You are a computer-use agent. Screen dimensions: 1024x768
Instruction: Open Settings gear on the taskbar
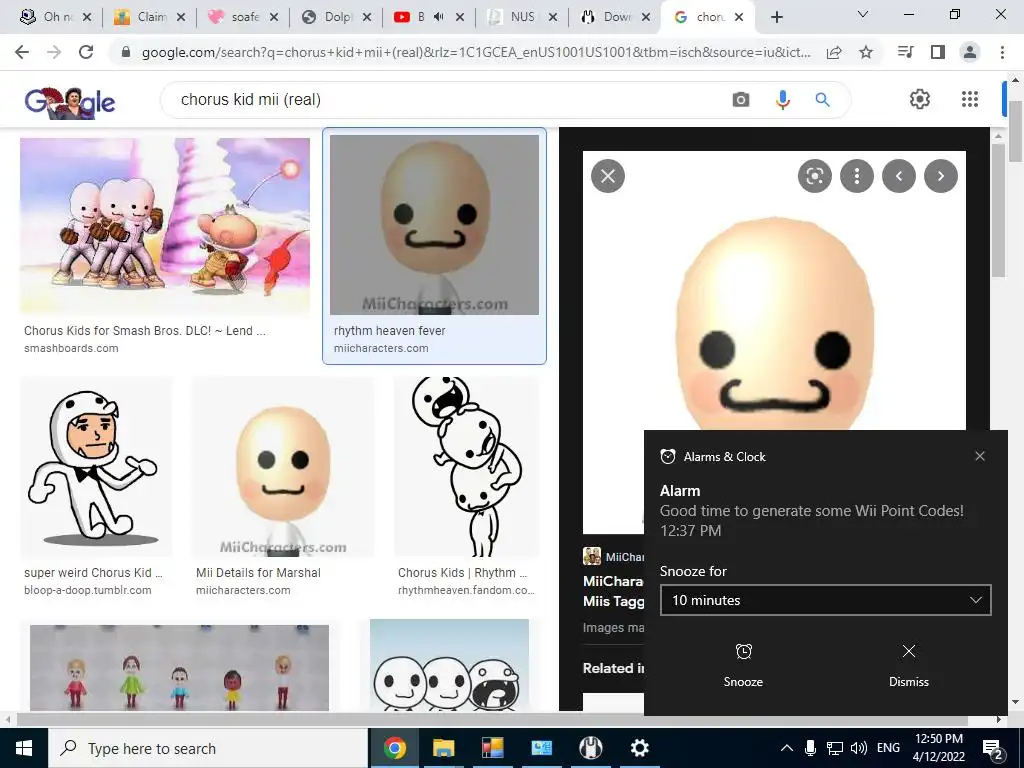click(639, 748)
